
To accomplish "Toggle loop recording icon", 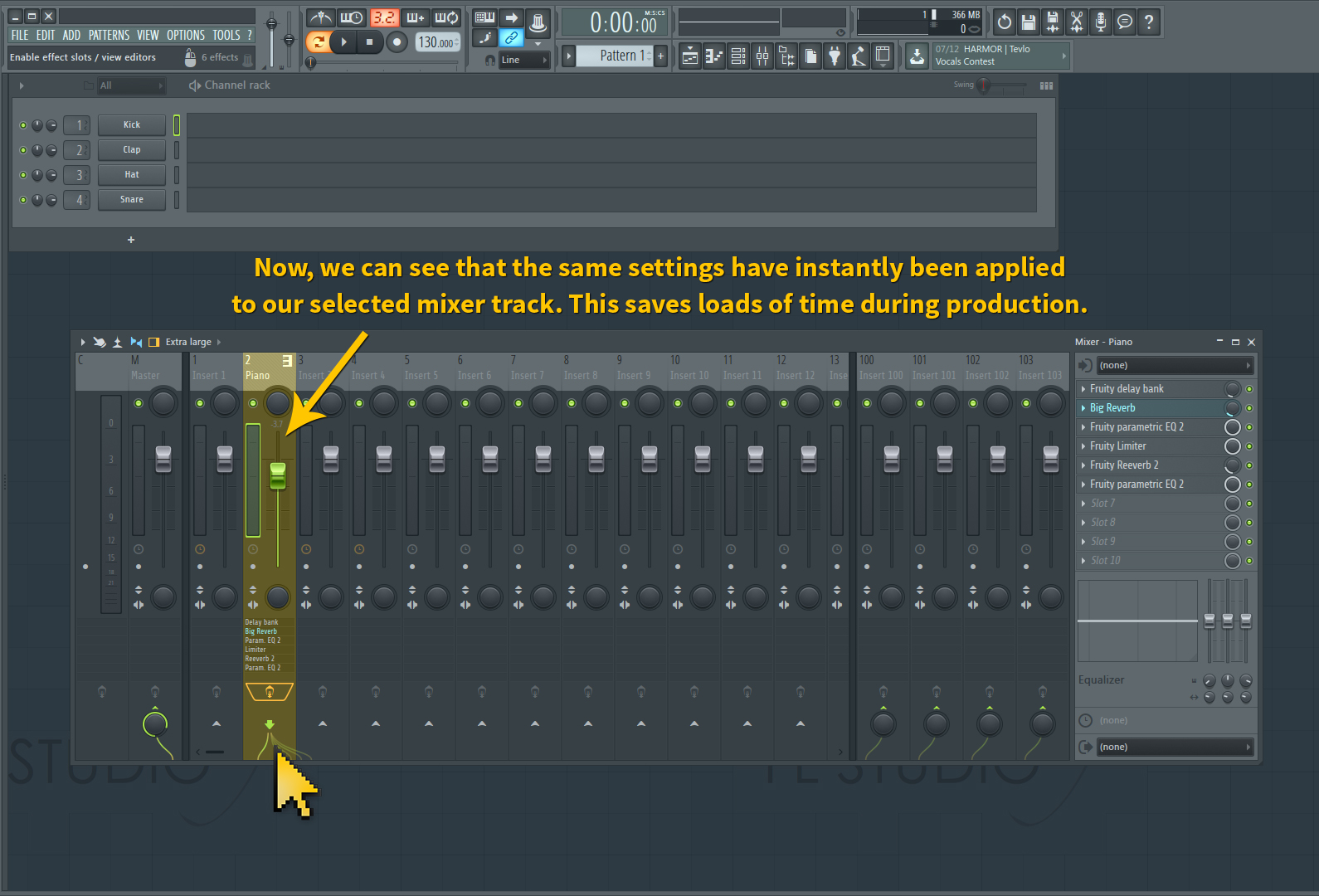I will pyautogui.click(x=447, y=17).
